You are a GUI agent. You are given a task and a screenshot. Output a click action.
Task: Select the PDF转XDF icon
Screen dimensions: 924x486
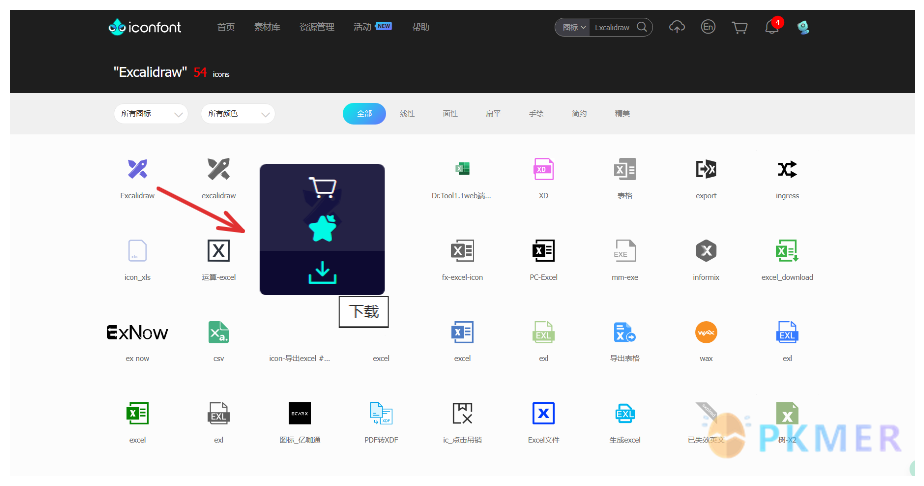(x=381, y=414)
